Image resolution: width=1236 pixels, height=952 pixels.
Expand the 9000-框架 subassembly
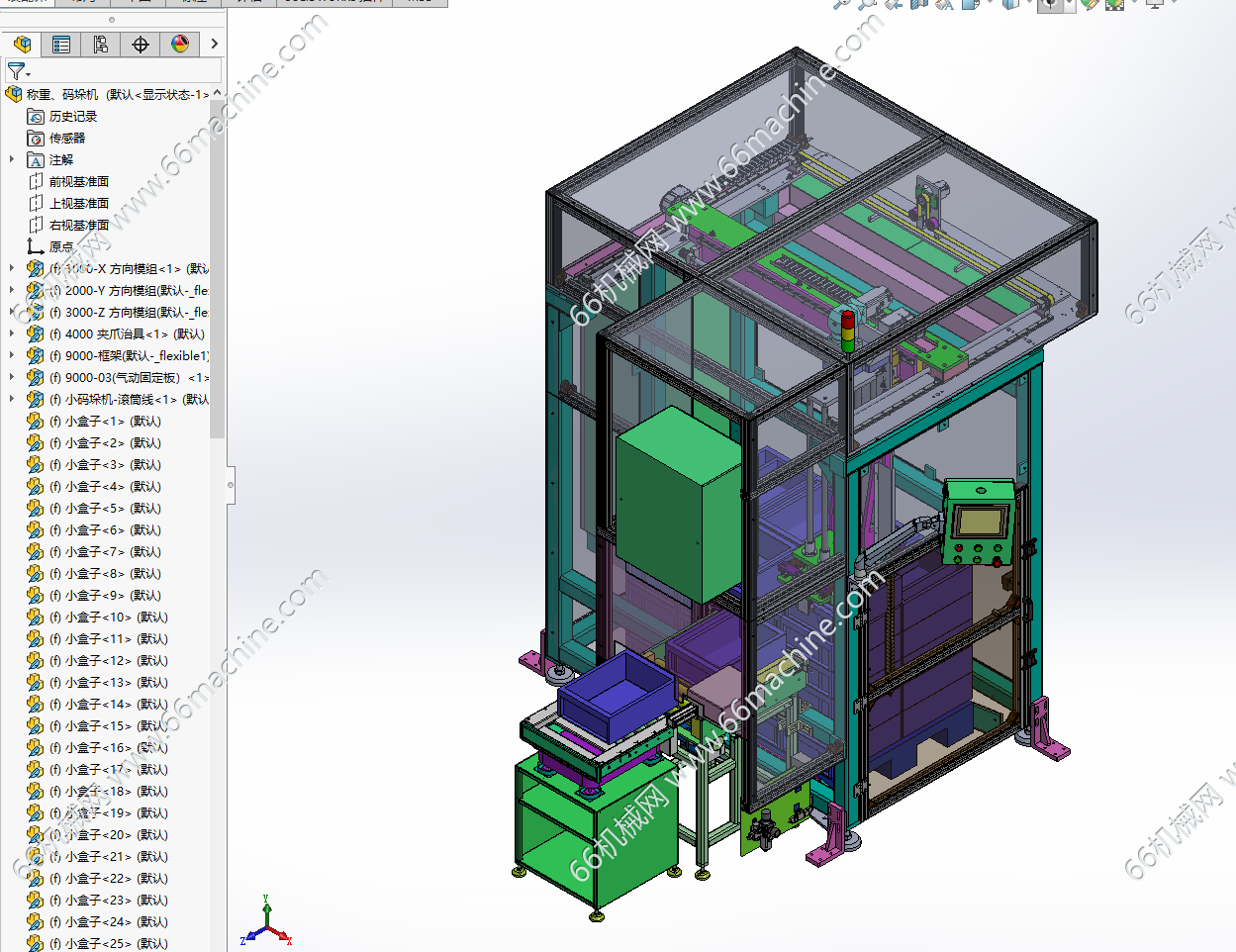tap(12, 356)
